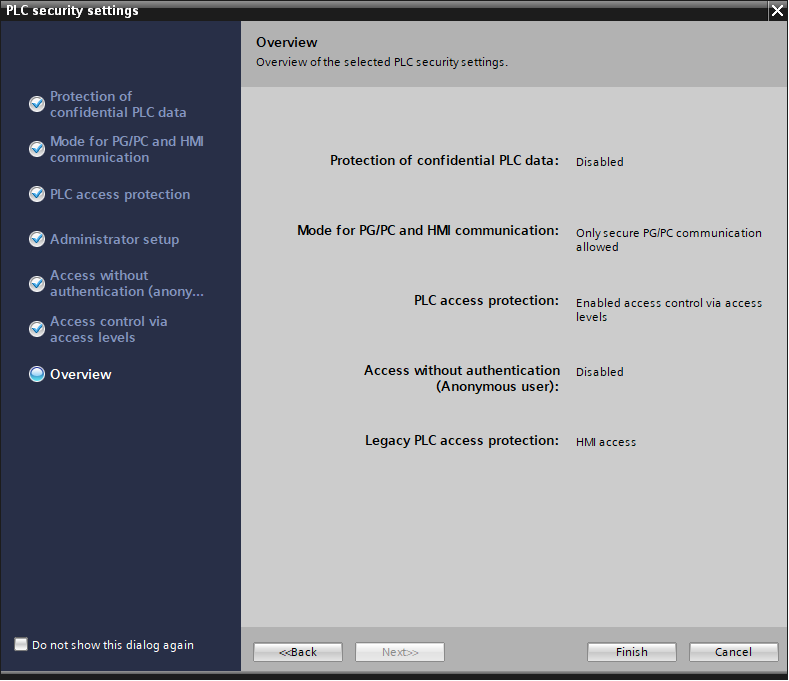The height and width of the screenshot is (681, 789).
Task: Click the greyed-out Next>> button
Action: coord(400,652)
